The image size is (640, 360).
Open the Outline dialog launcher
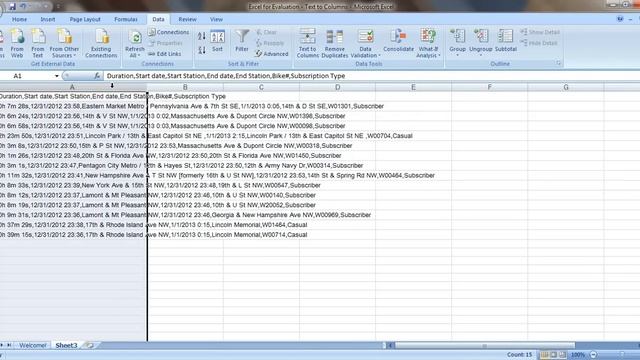click(x=558, y=63)
